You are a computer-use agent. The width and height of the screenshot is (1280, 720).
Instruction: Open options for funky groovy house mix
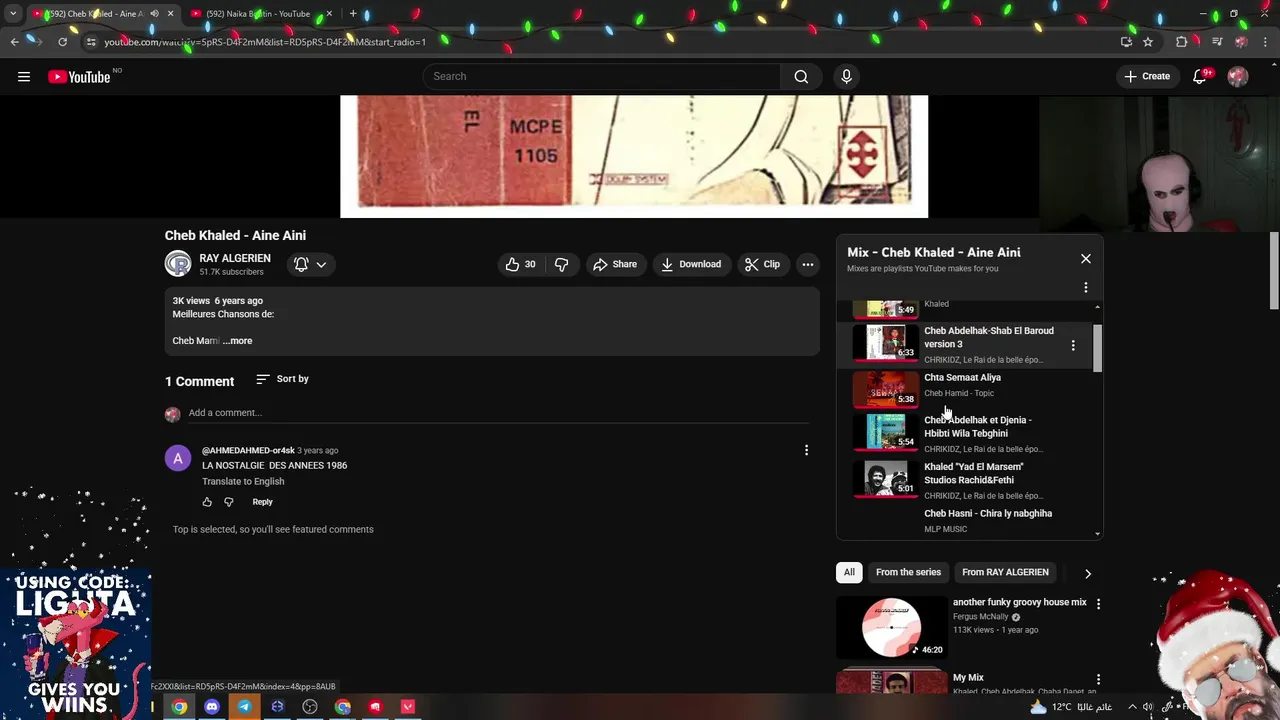tap(1098, 604)
